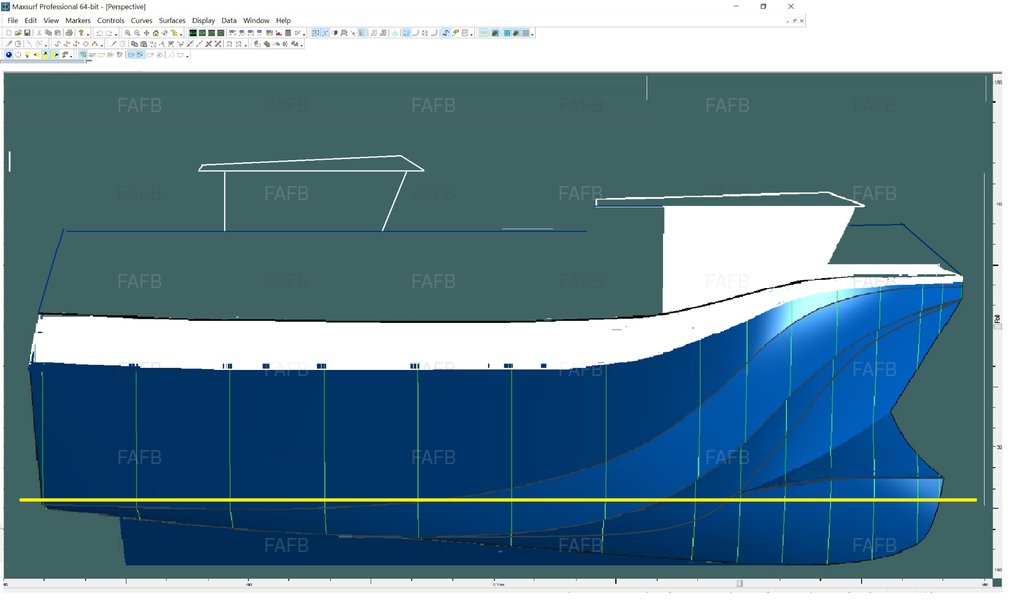Click the Save disk icon

[27, 33]
